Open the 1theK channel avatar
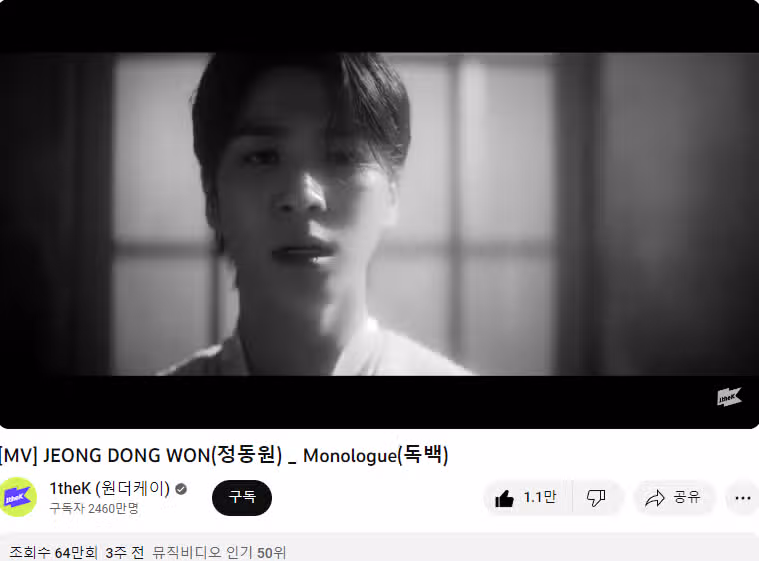Viewport: 759px width, 561px height. pyautogui.click(x=18, y=497)
